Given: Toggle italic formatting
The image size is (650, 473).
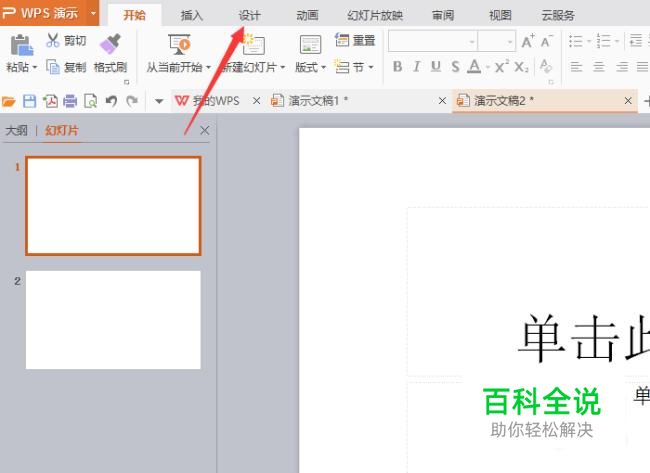Looking at the screenshot, I should pos(417,66).
